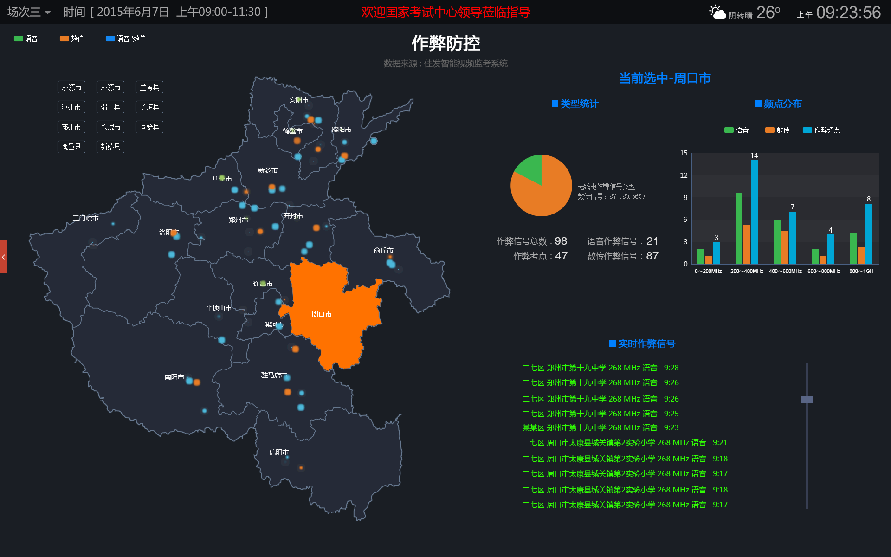Click the signal list scrollbar handle
This screenshot has height=557, width=891.
[807, 399]
